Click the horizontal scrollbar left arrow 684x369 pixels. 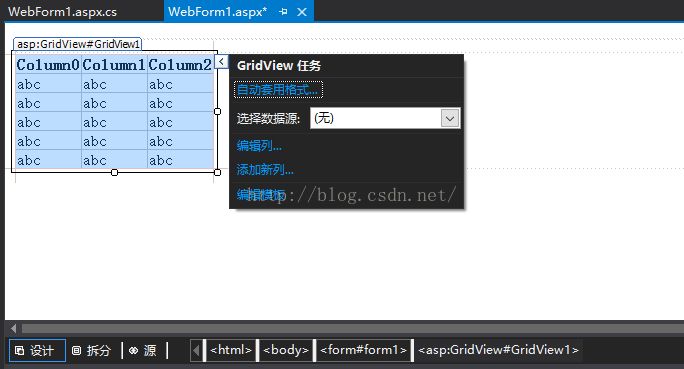pyautogui.click(x=14, y=328)
